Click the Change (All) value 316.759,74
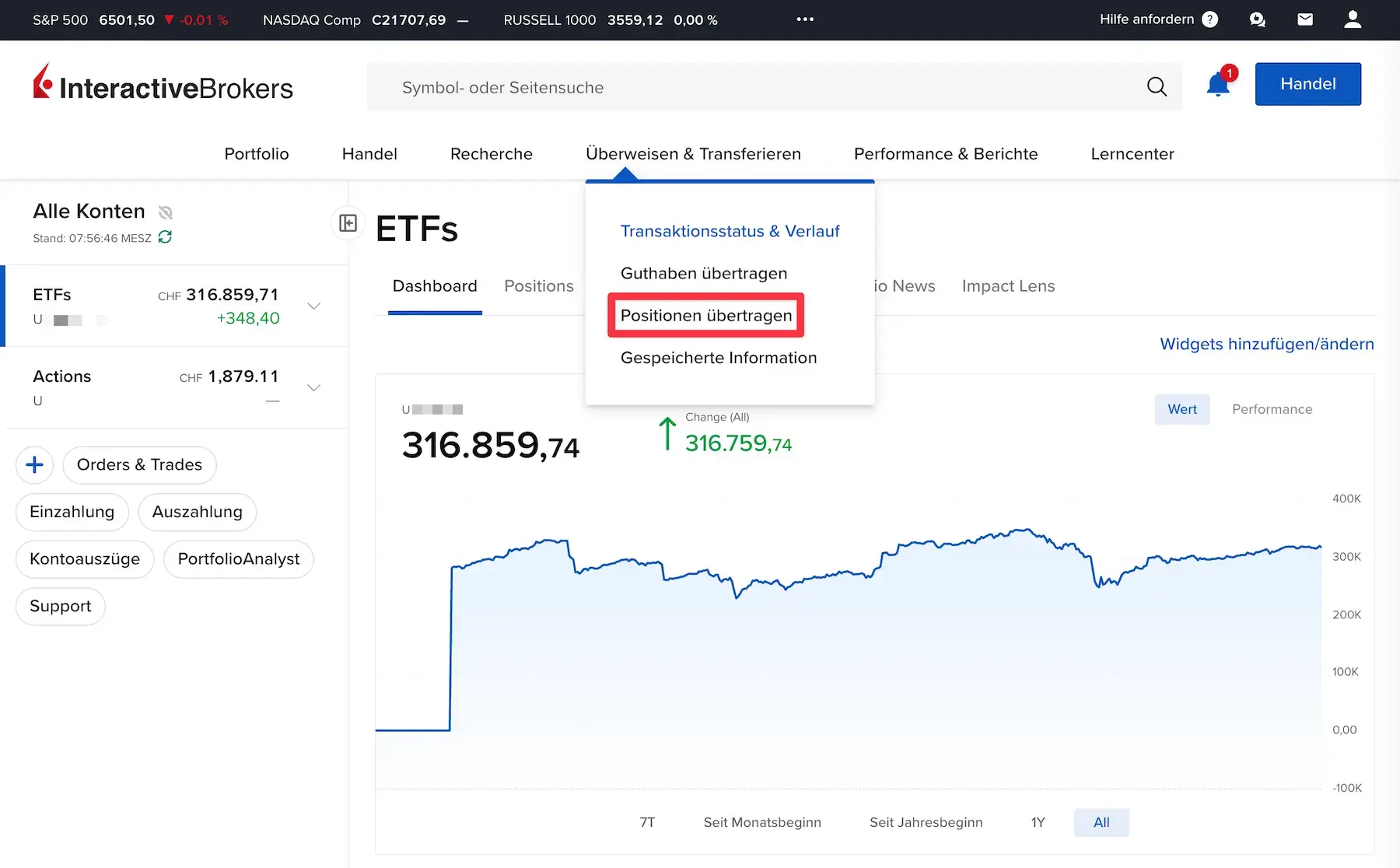This screenshot has width=1400, height=868. tap(738, 443)
